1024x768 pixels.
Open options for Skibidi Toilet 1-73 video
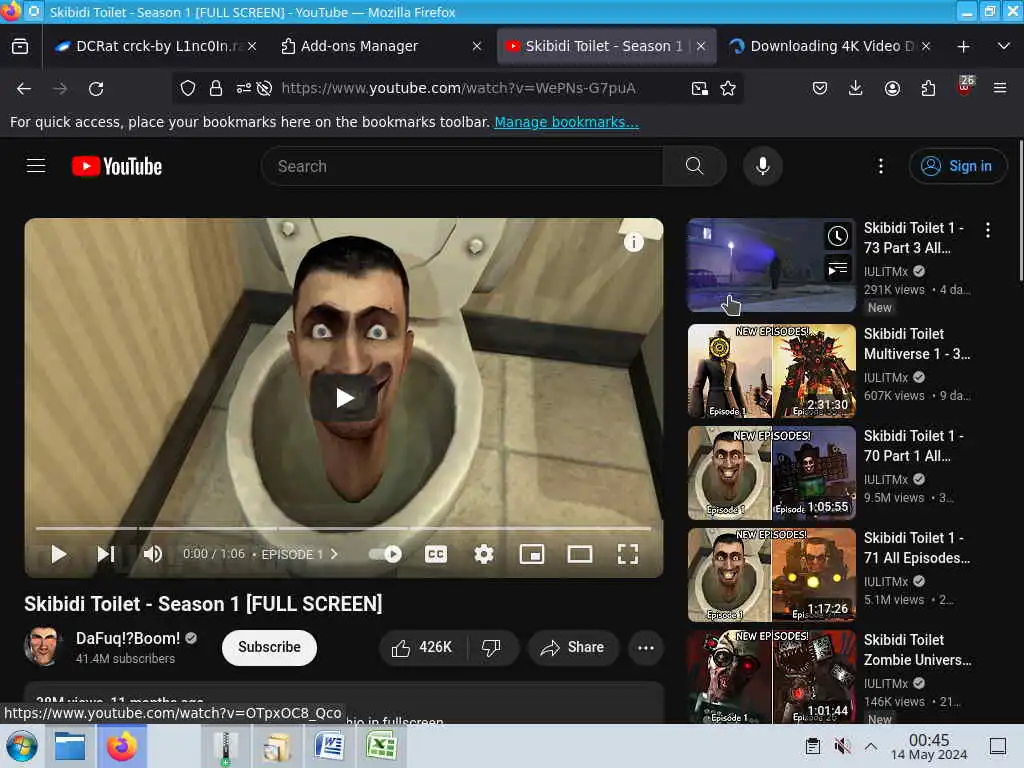(987, 230)
